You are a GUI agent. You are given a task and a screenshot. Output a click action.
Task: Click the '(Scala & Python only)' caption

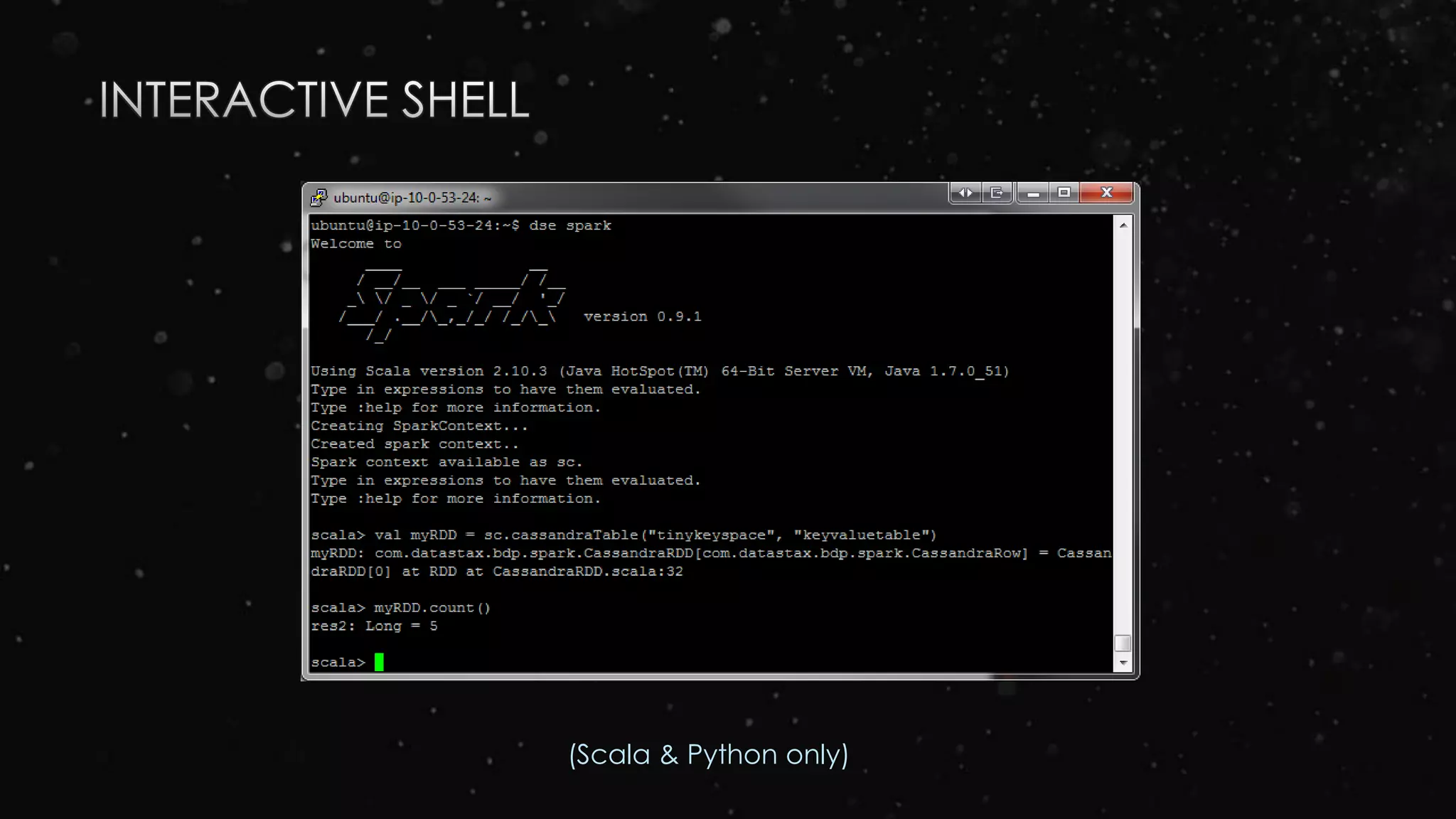(709, 754)
